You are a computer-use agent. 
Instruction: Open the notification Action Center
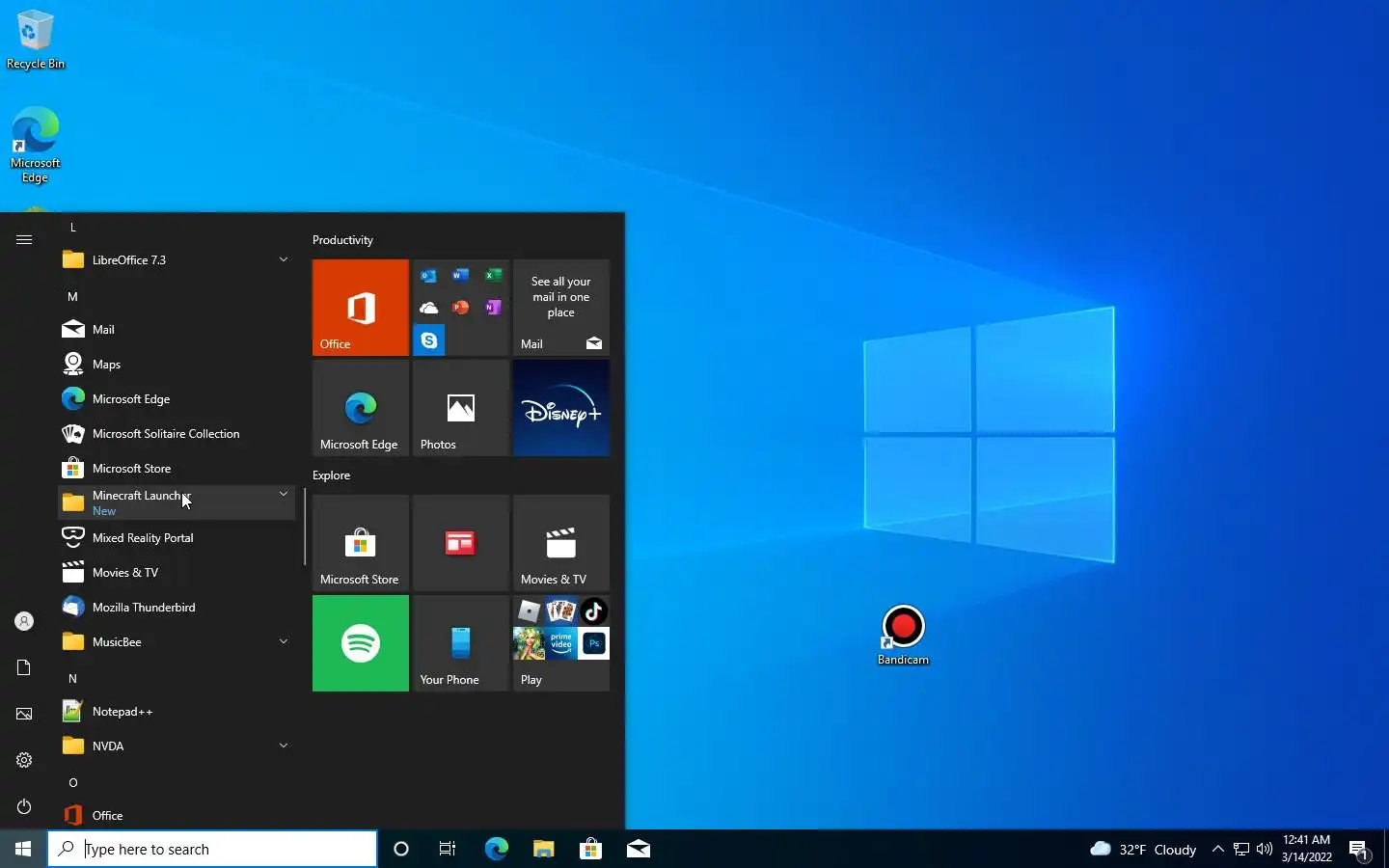point(1359,849)
